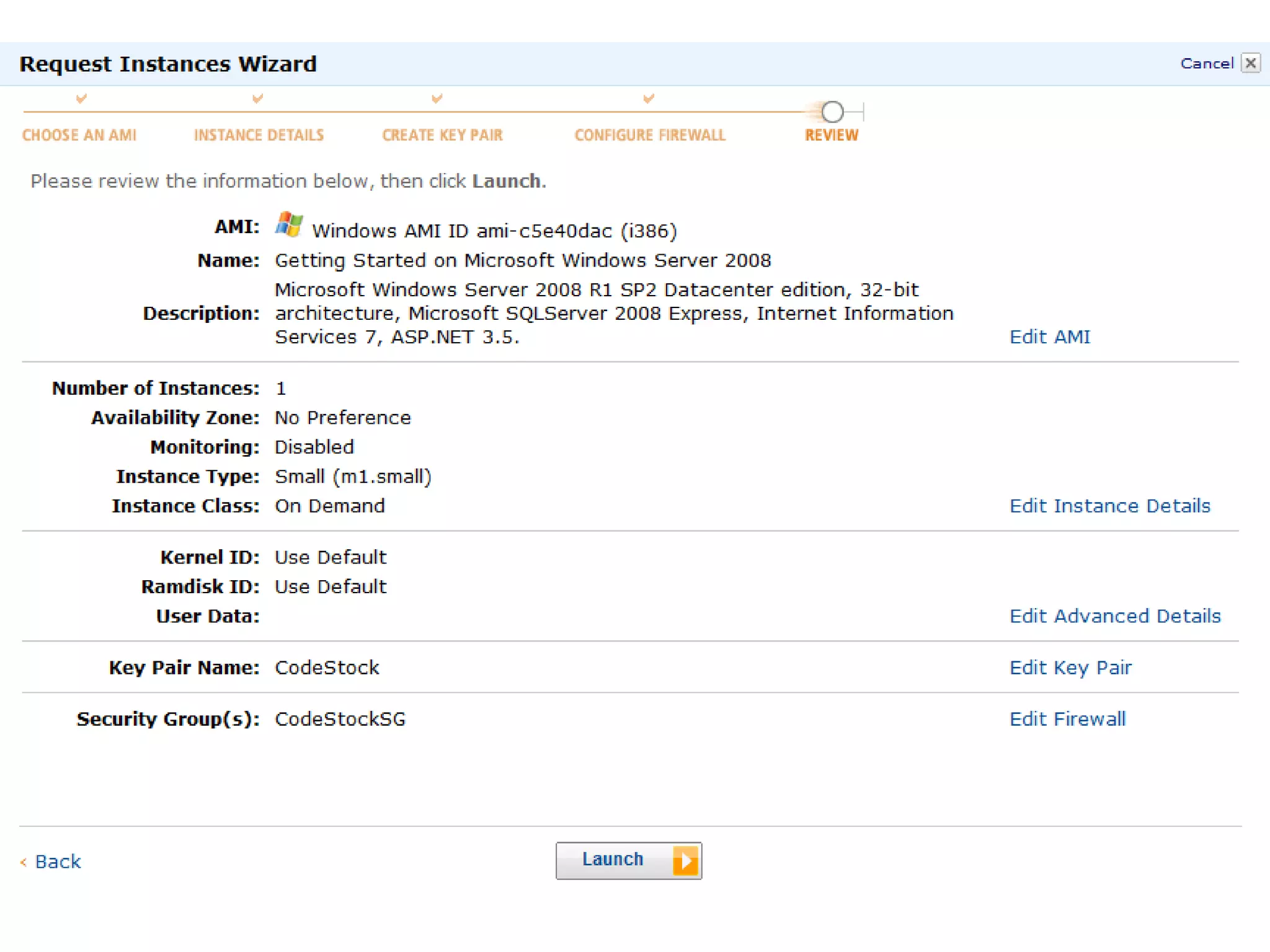This screenshot has height=952, width=1270.
Task: Go to the Instance Details step
Action: click(259, 135)
